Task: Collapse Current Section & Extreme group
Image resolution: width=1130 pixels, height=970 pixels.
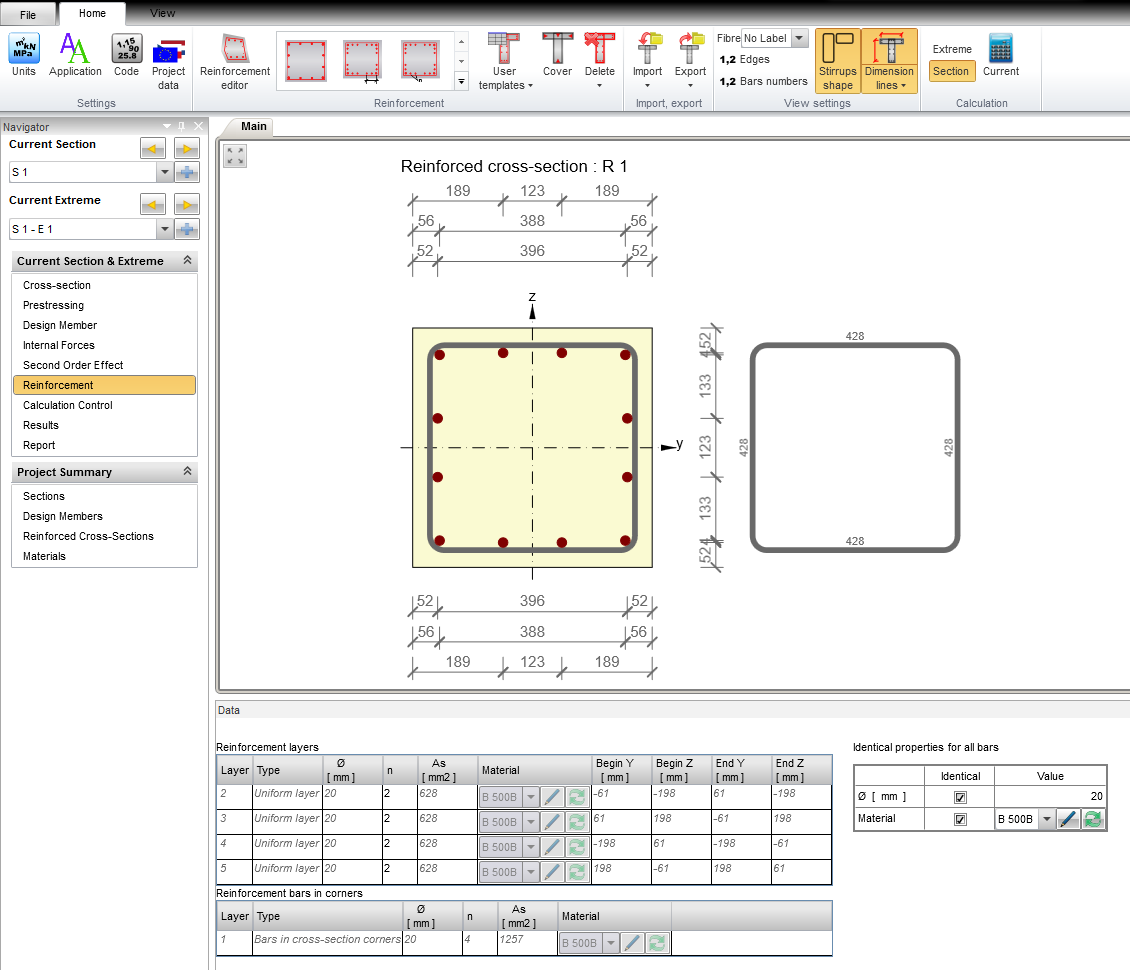Action: (x=187, y=260)
